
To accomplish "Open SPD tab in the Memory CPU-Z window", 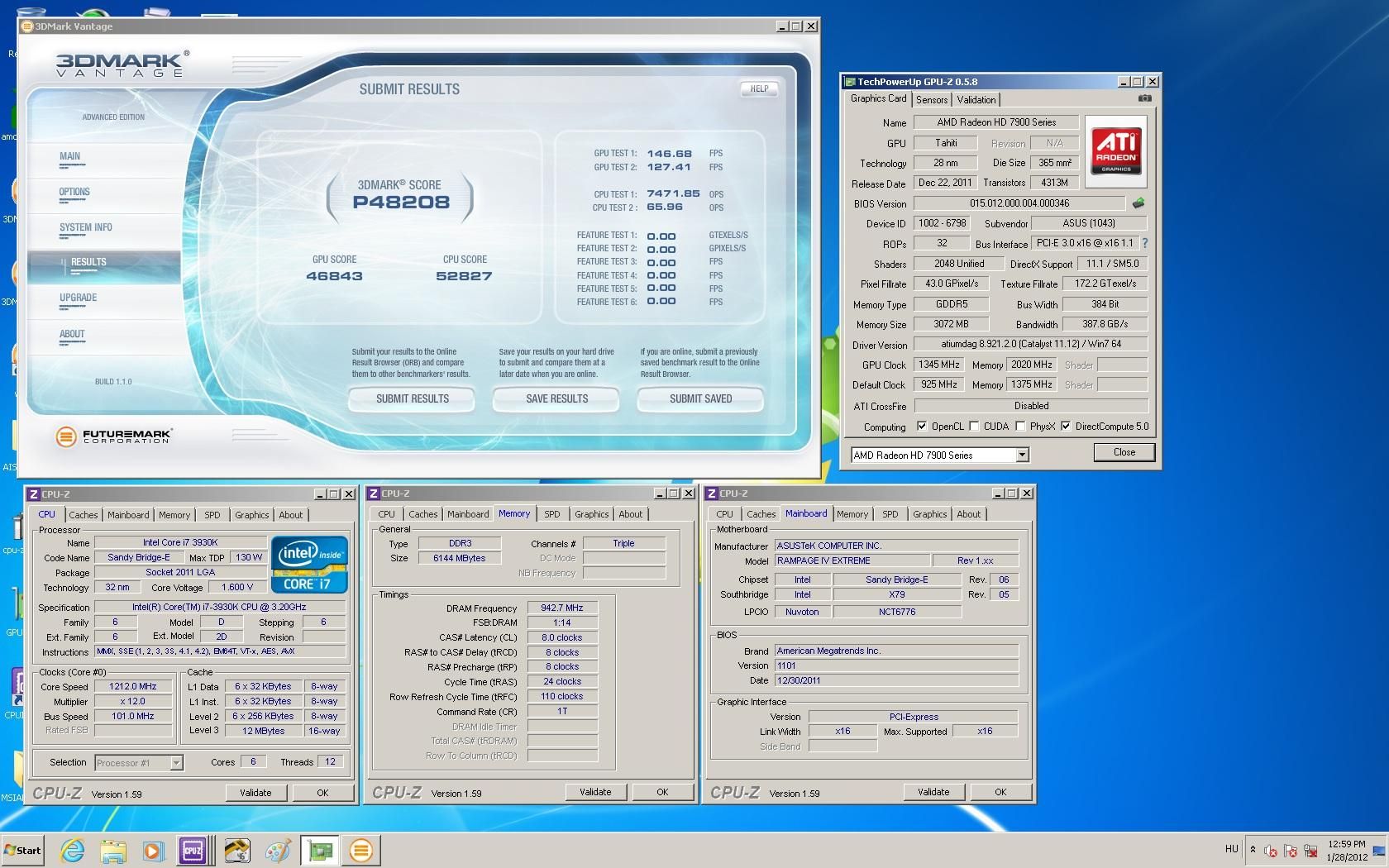I will tap(552, 514).
